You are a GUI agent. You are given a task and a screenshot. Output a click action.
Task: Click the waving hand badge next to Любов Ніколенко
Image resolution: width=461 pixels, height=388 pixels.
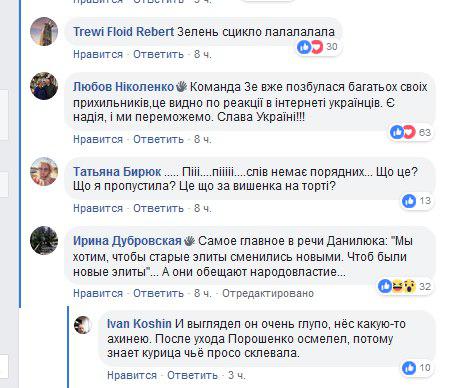pyautogui.click(x=182, y=87)
